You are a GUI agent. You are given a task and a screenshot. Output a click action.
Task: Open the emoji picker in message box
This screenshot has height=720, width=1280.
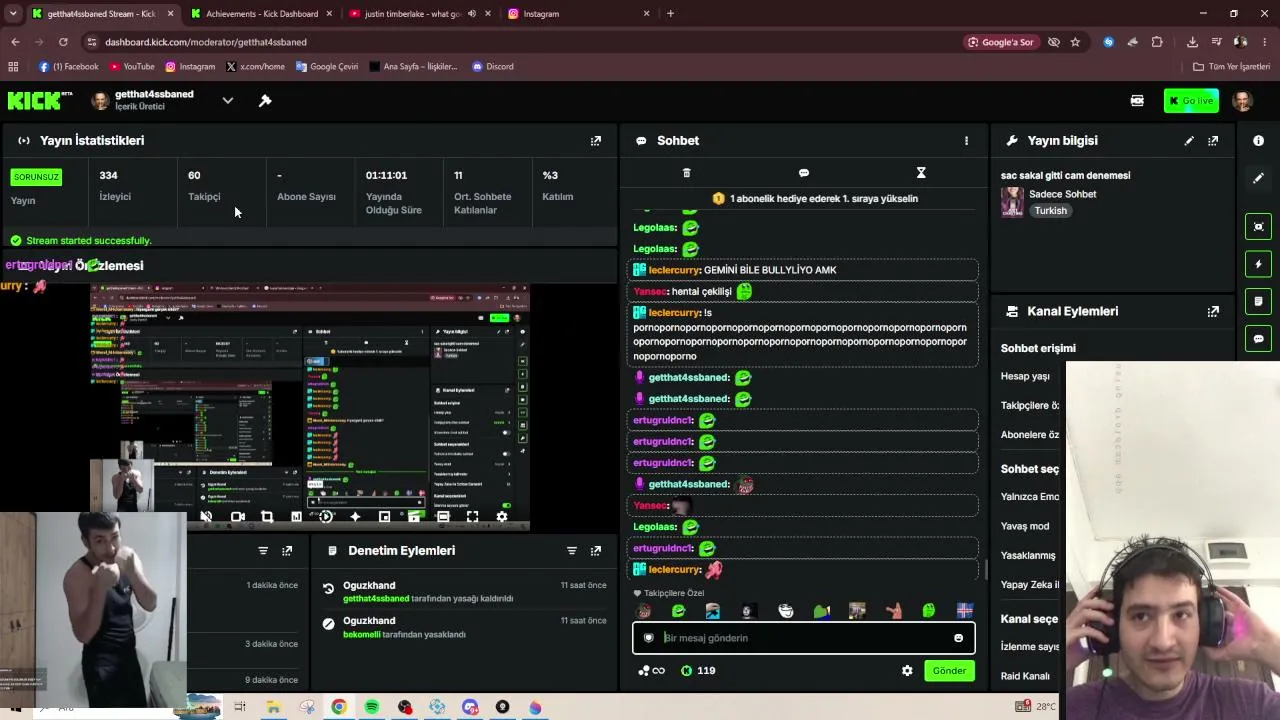(x=958, y=638)
